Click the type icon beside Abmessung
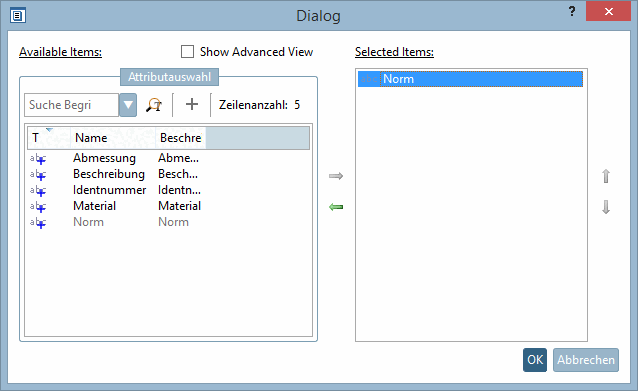638x391 pixels. coord(38,159)
